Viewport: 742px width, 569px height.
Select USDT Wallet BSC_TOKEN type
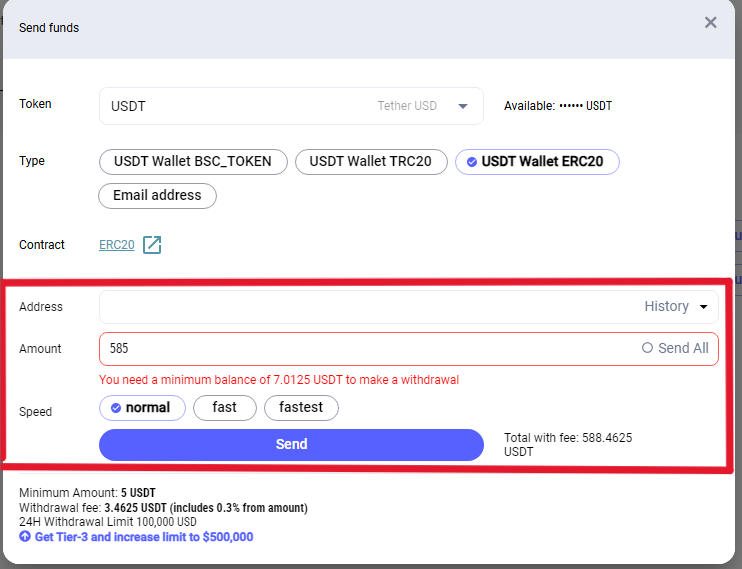(x=193, y=162)
